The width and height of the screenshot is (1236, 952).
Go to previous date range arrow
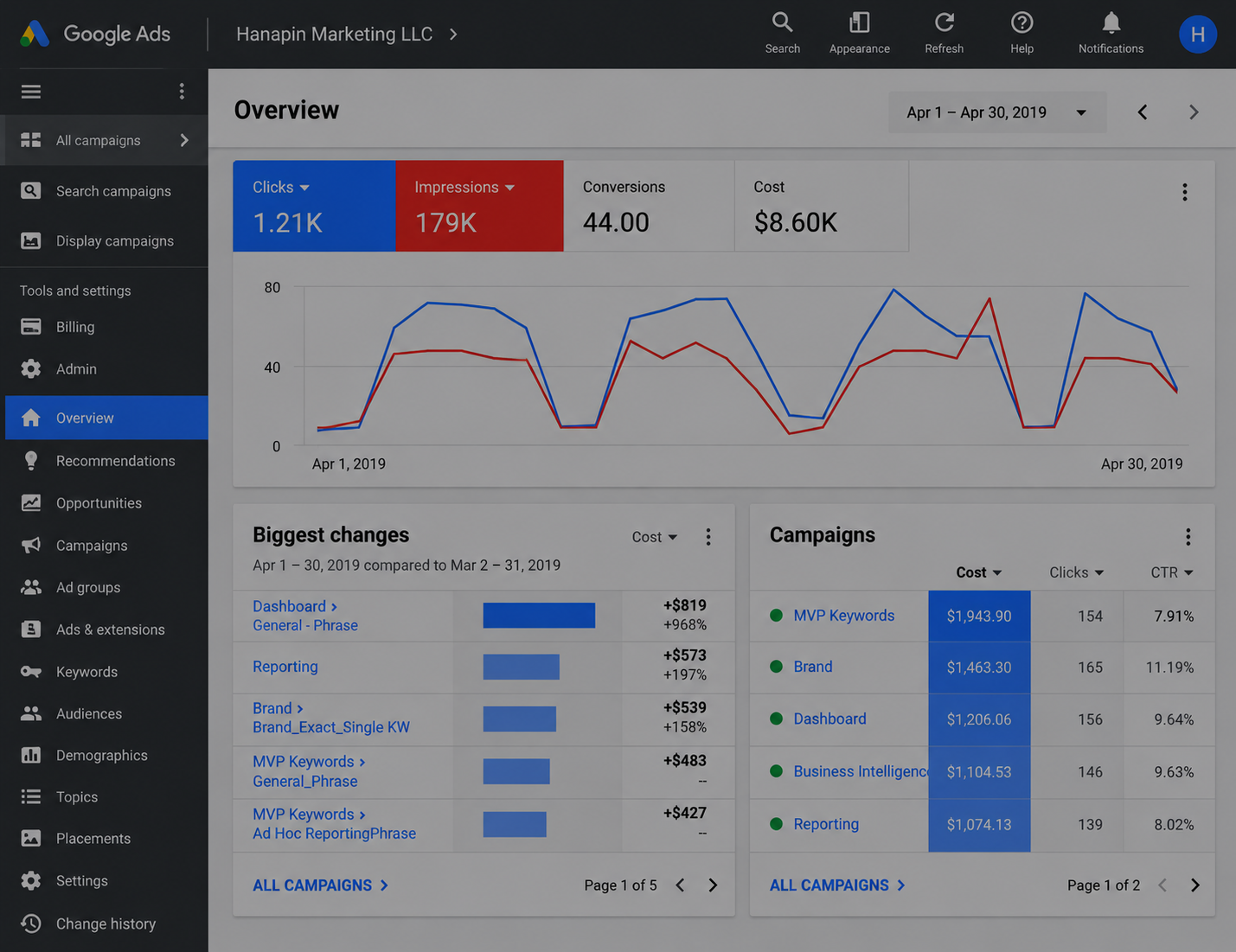click(x=1143, y=112)
